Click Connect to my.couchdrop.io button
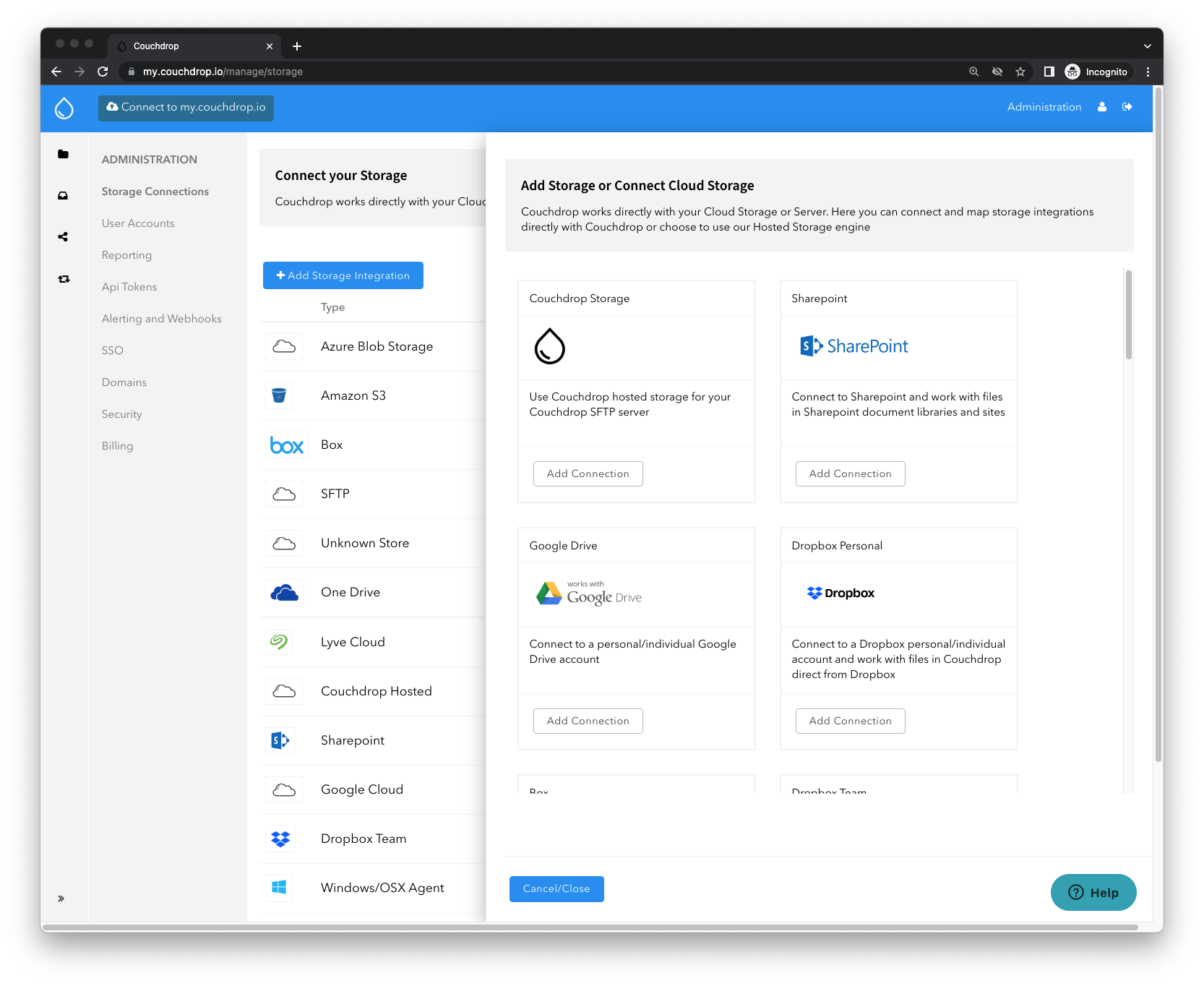 (186, 108)
